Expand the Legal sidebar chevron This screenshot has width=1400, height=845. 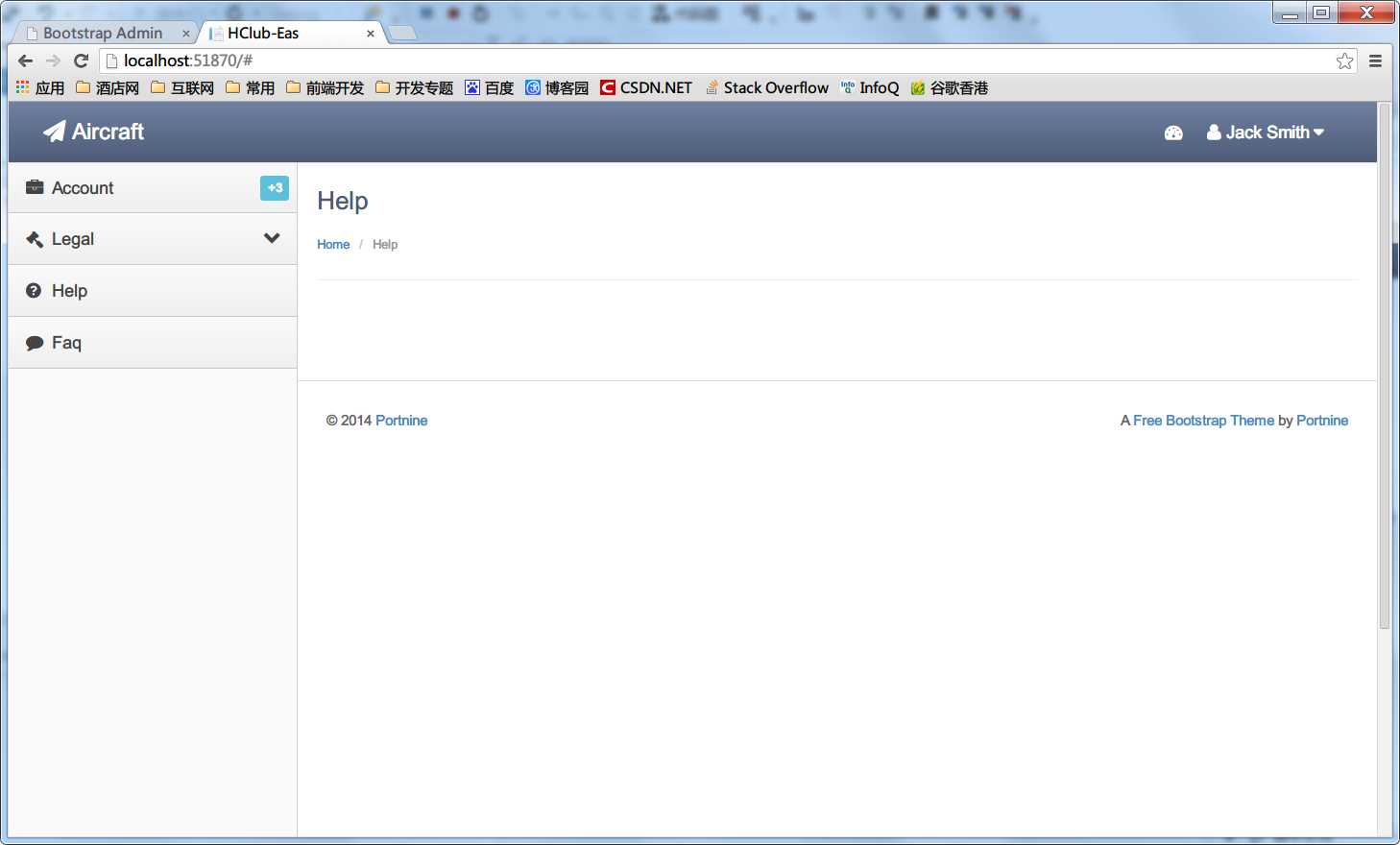(x=272, y=238)
